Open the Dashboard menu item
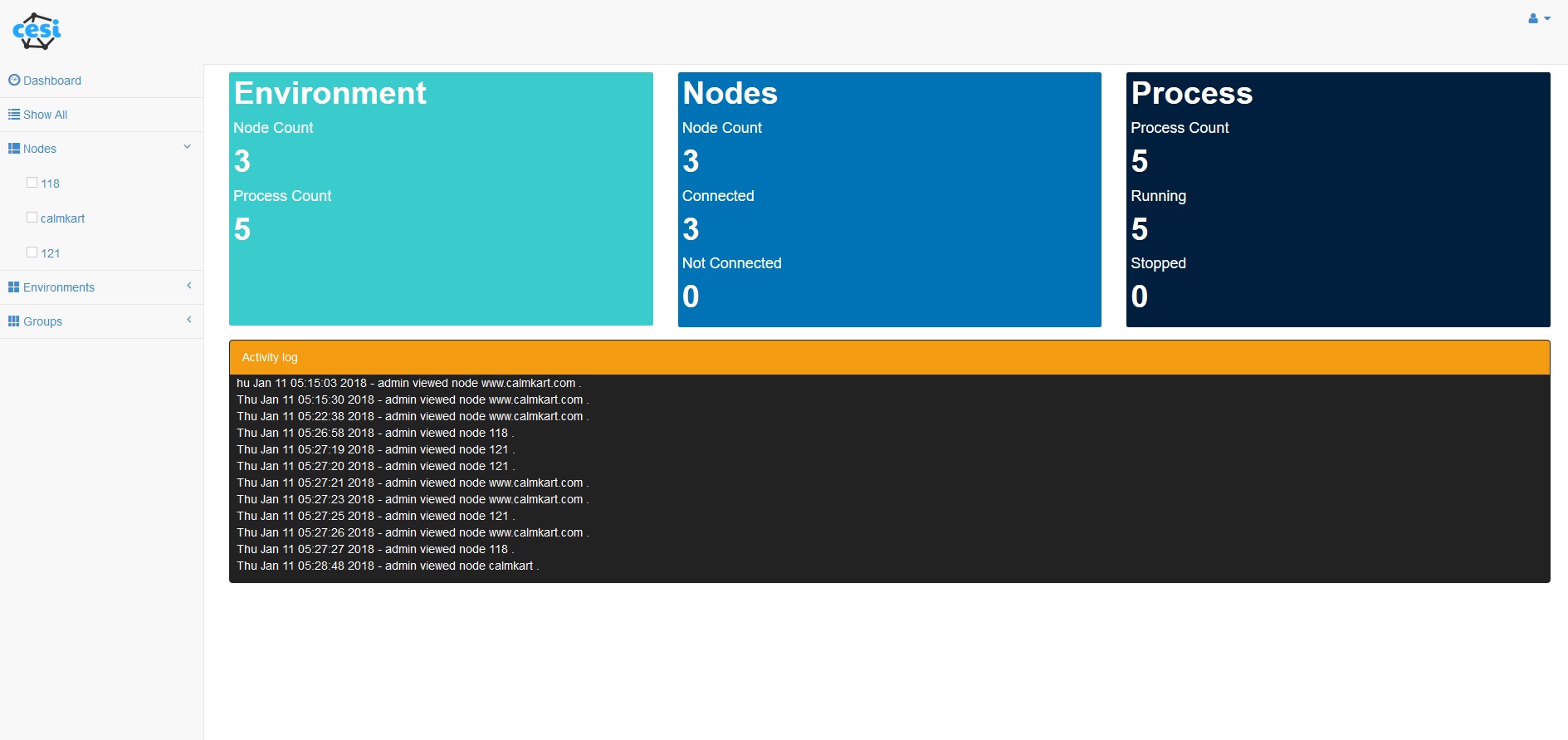The width and height of the screenshot is (1568, 740). pos(52,81)
